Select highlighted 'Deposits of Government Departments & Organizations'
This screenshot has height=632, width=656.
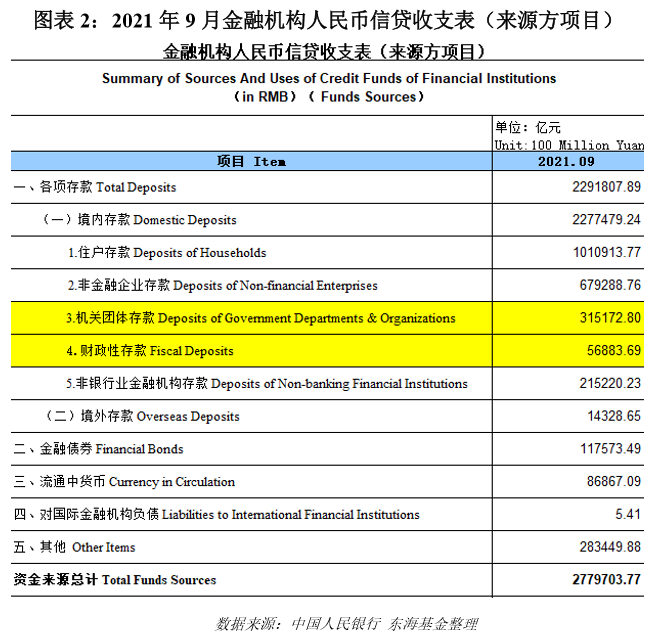(x=261, y=318)
